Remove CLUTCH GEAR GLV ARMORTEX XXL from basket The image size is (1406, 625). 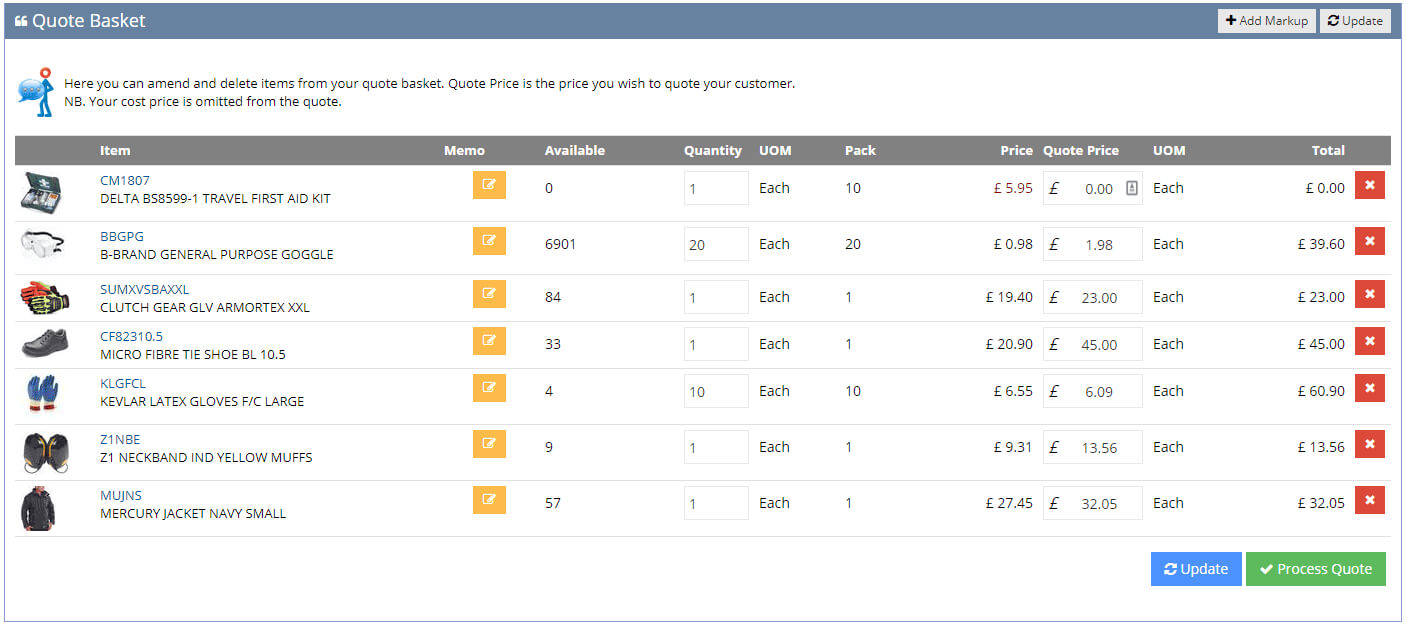tap(1370, 294)
